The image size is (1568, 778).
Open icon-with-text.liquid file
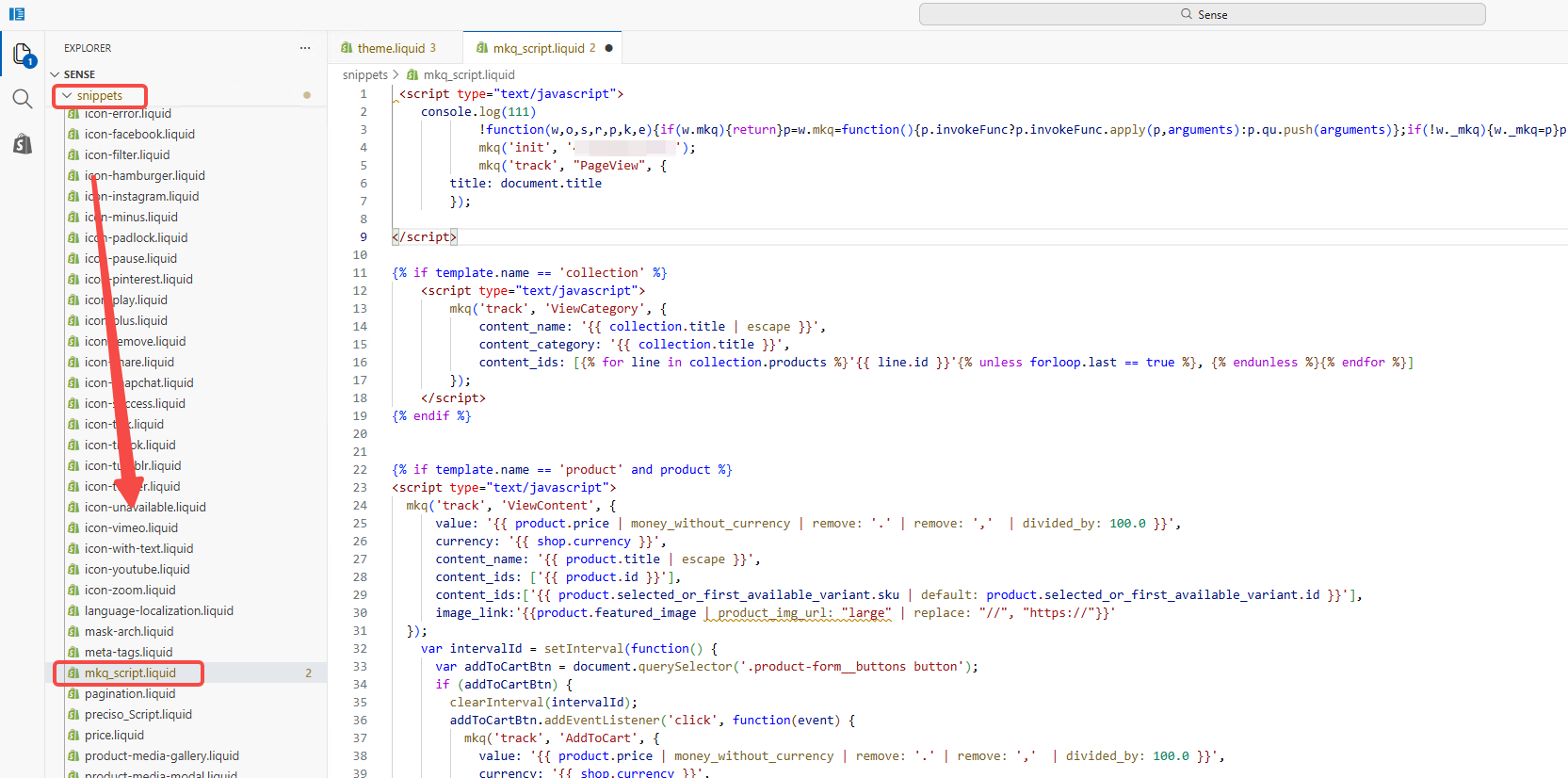(x=138, y=549)
